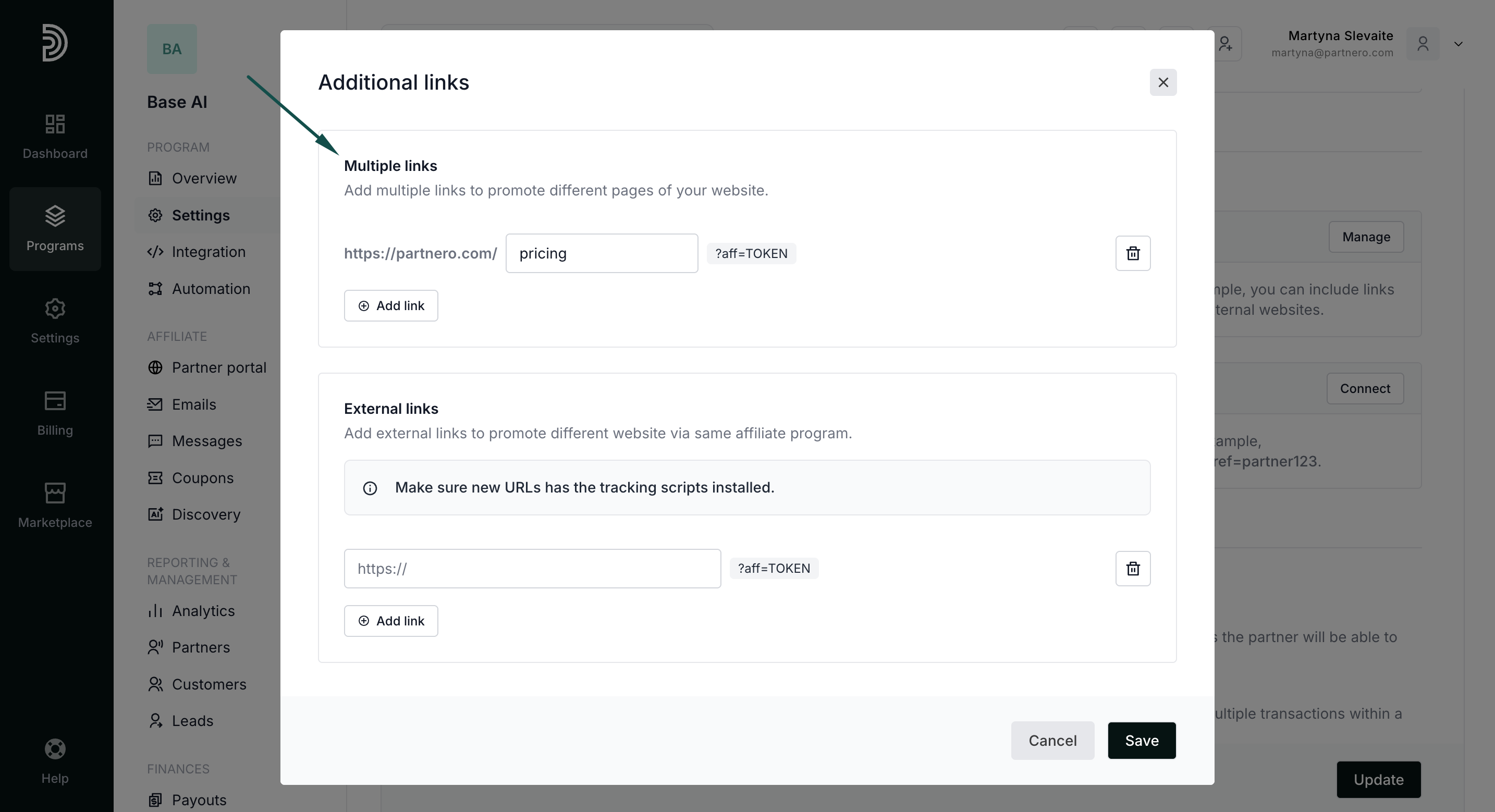Cancel the additional links dialog
The image size is (1495, 812).
1051,740
